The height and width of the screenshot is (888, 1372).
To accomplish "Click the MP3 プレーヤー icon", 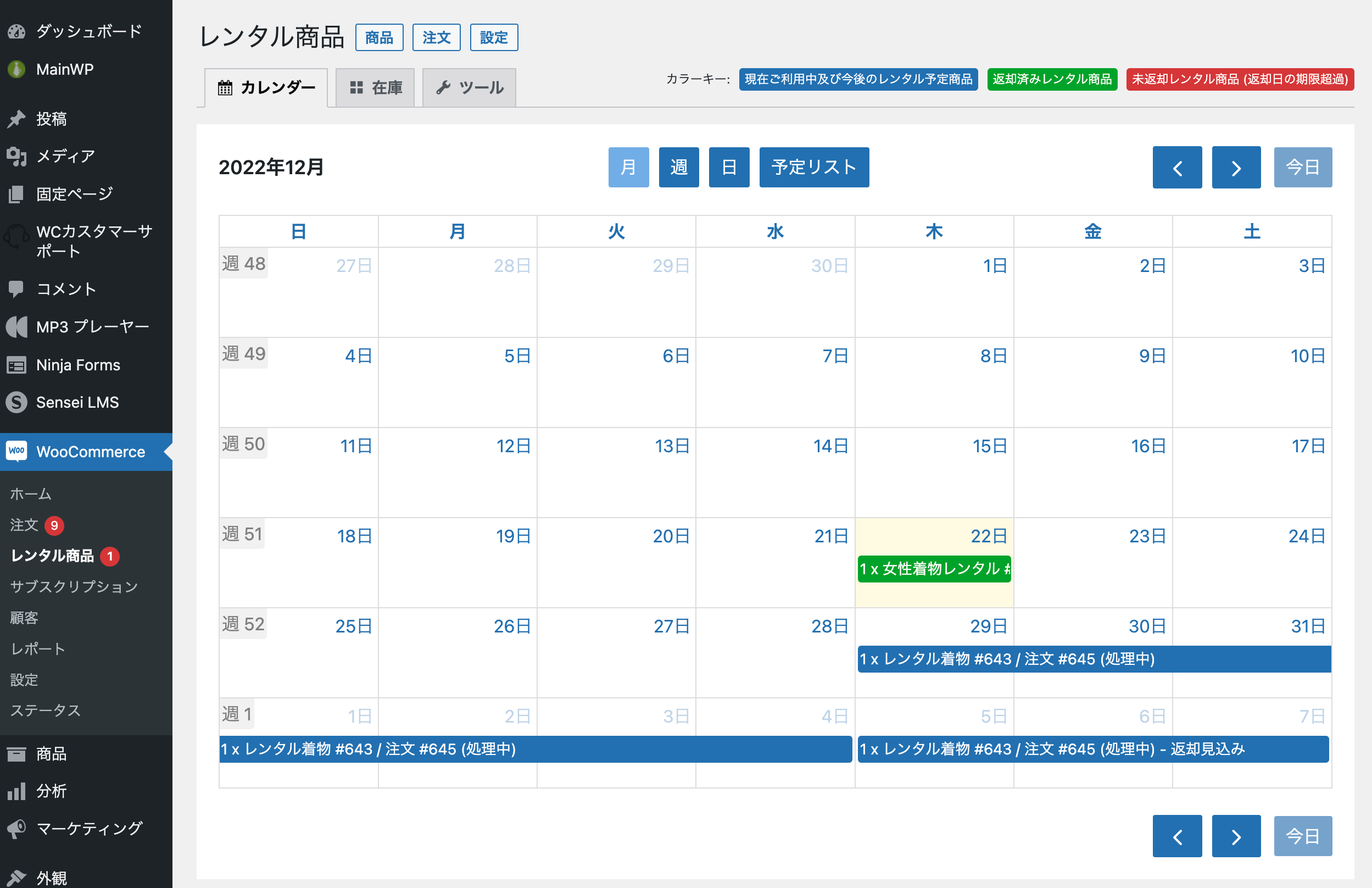I will coord(16,327).
